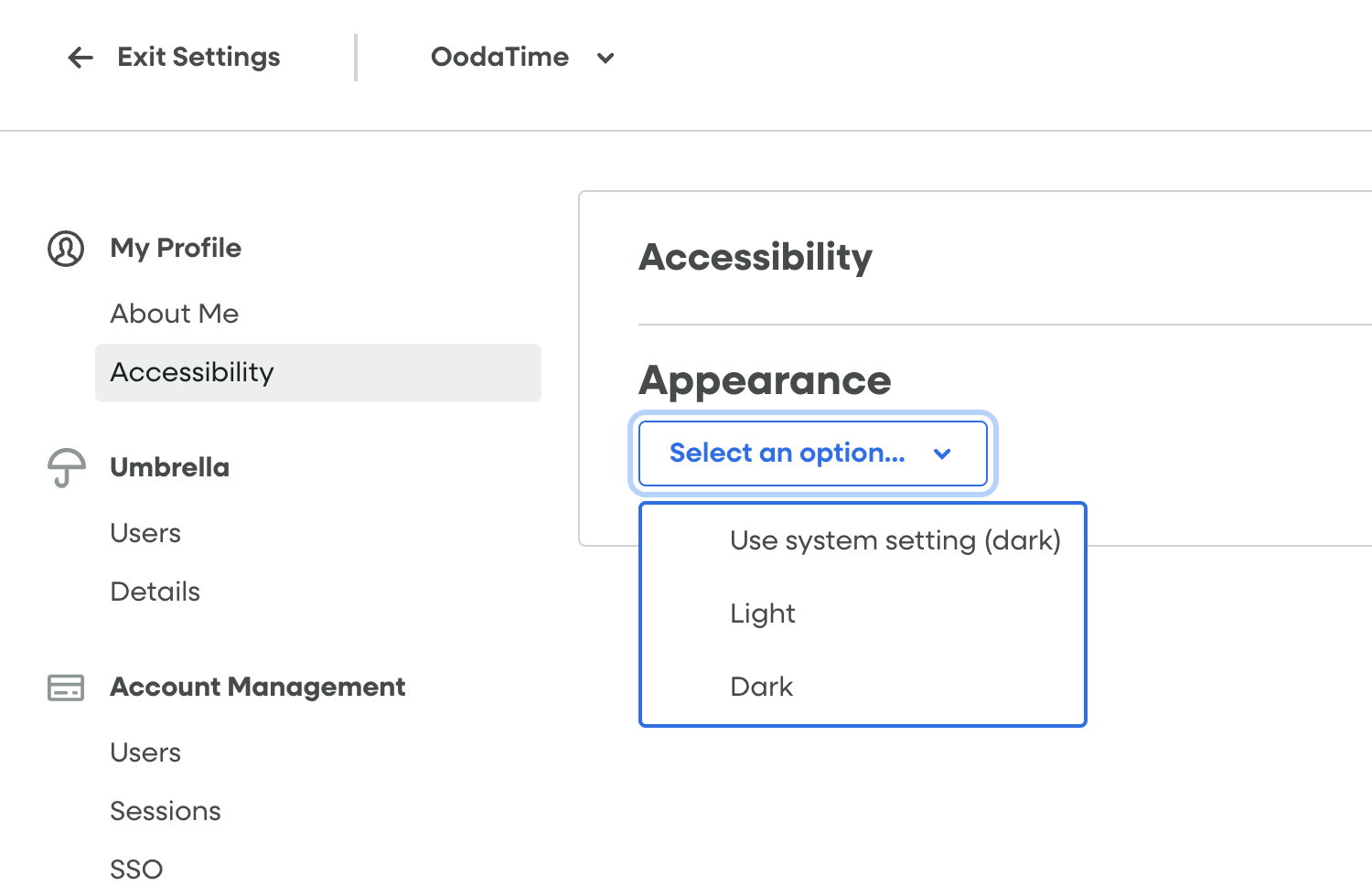Image resolution: width=1372 pixels, height=896 pixels.
Task: Pick the Dark appearance option
Action: coord(761,687)
